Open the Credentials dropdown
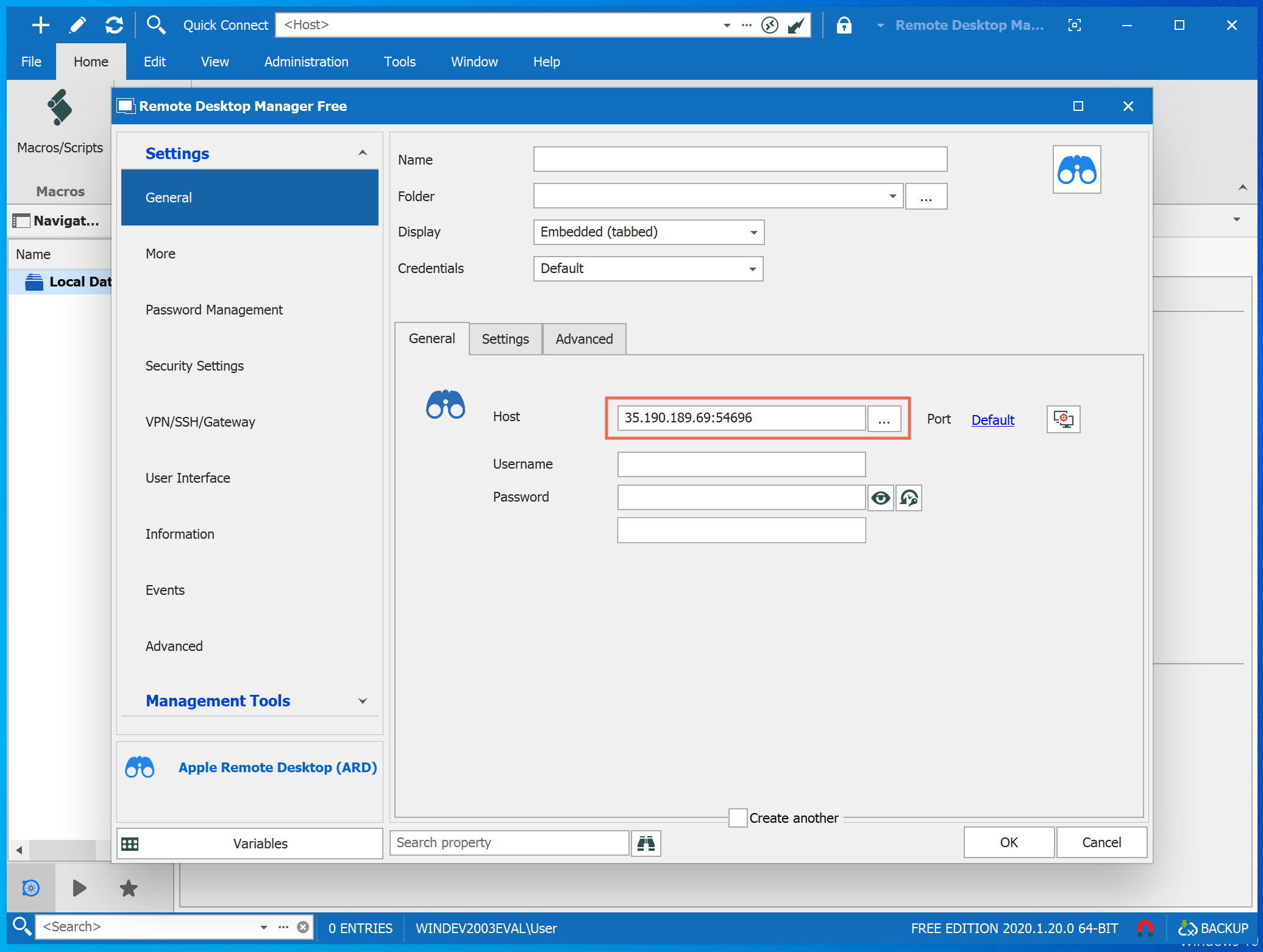 [x=648, y=269]
